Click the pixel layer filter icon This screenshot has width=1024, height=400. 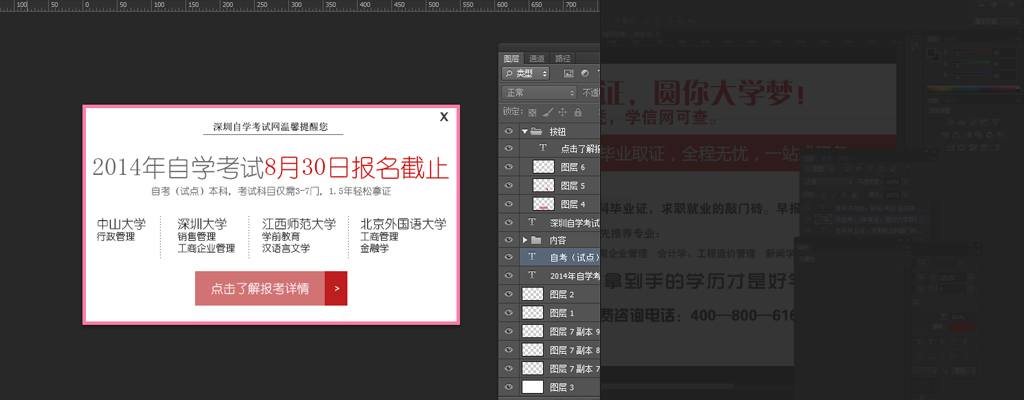568,73
